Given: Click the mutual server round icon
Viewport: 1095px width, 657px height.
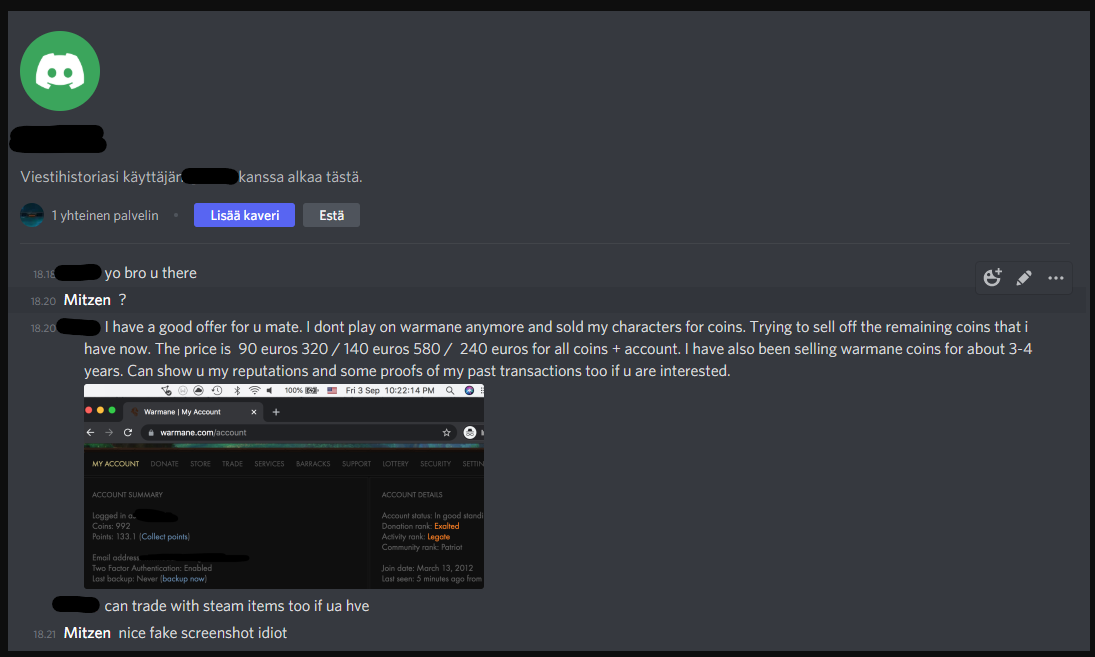Looking at the screenshot, I should 32,215.
